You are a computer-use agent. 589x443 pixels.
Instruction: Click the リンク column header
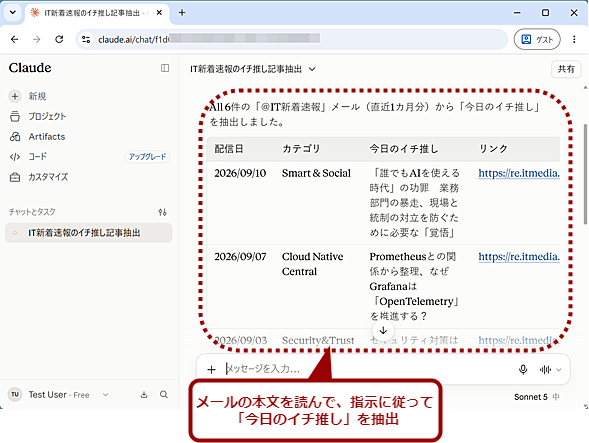coord(493,149)
